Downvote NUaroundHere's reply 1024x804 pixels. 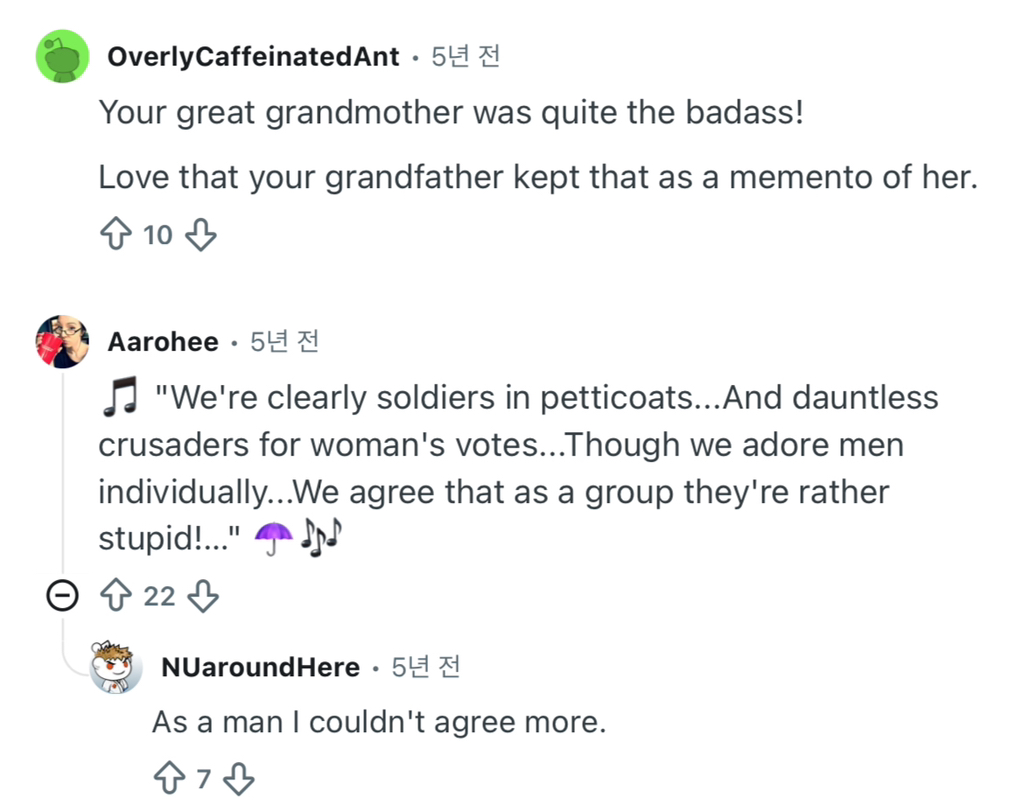240,777
